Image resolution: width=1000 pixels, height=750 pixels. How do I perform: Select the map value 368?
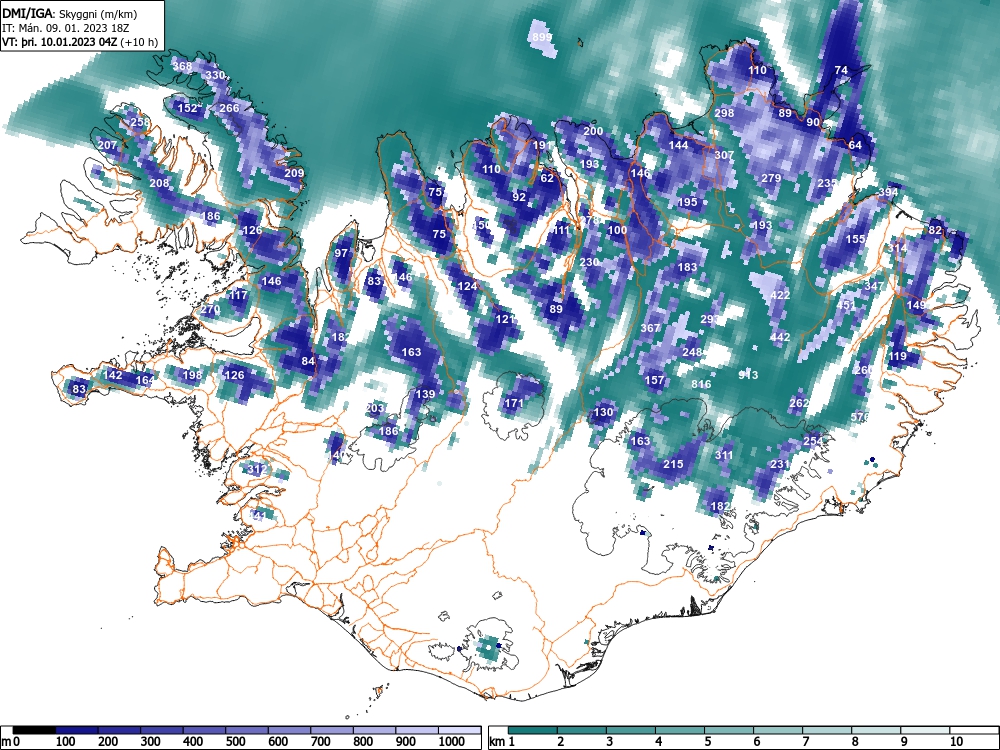(x=182, y=66)
